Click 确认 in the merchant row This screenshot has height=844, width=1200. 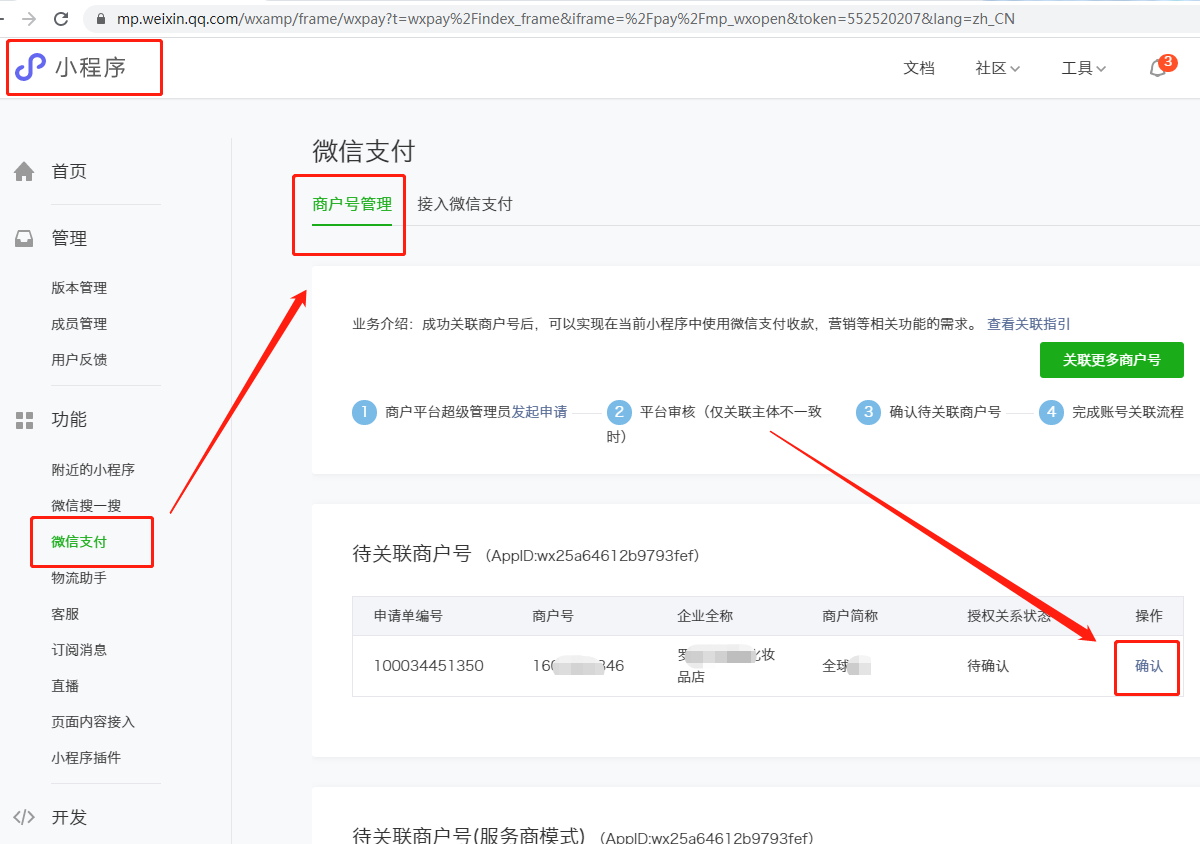point(1149,666)
